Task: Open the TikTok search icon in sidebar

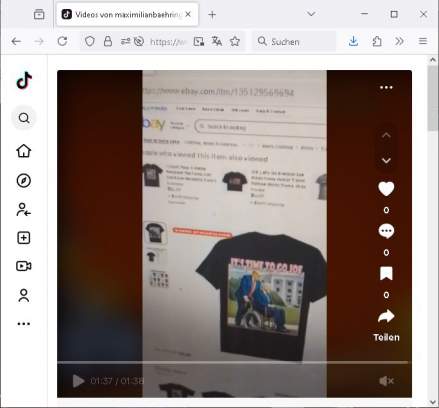Action: coord(24,118)
